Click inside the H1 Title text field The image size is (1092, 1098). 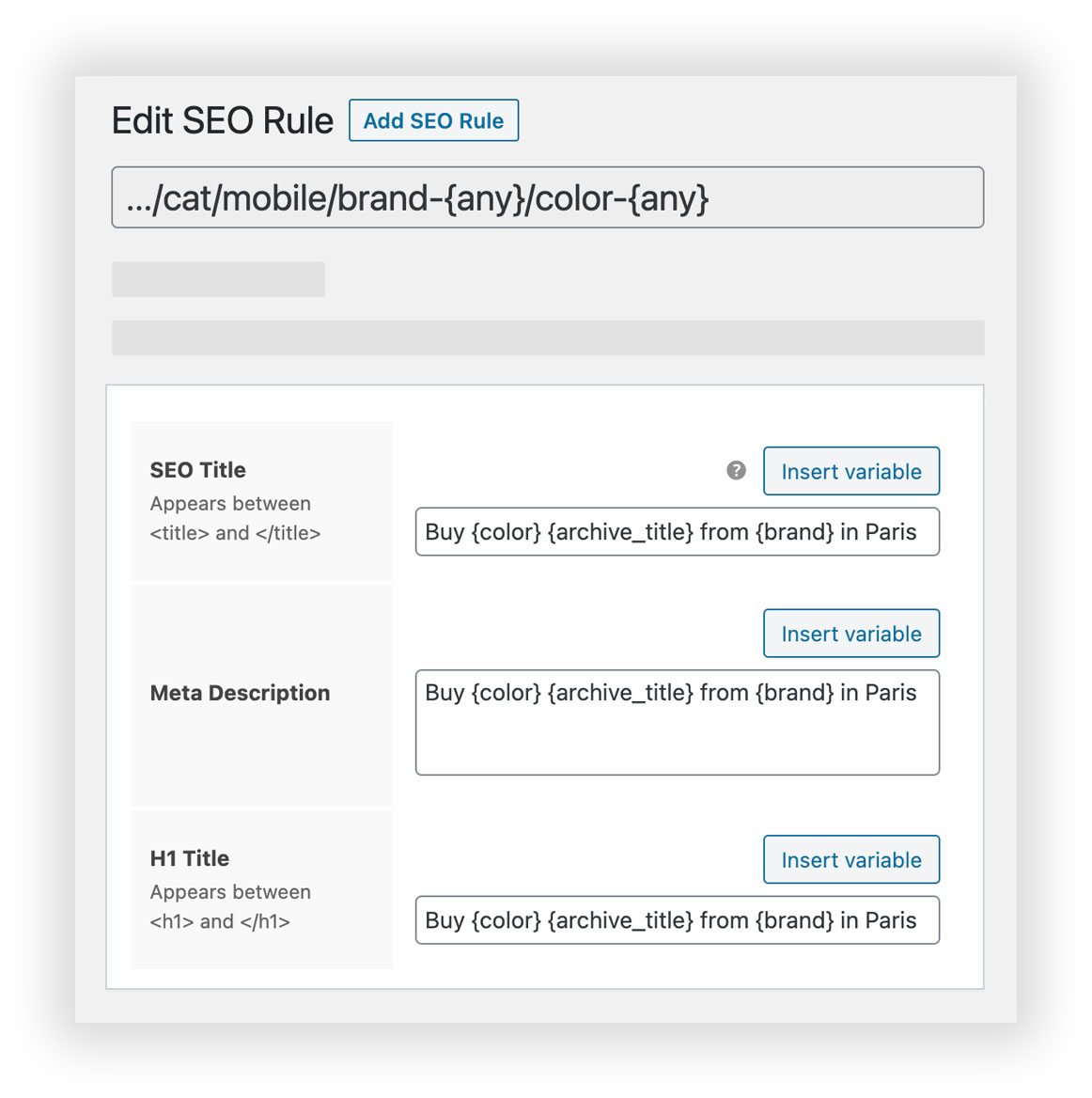(x=677, y=920)
